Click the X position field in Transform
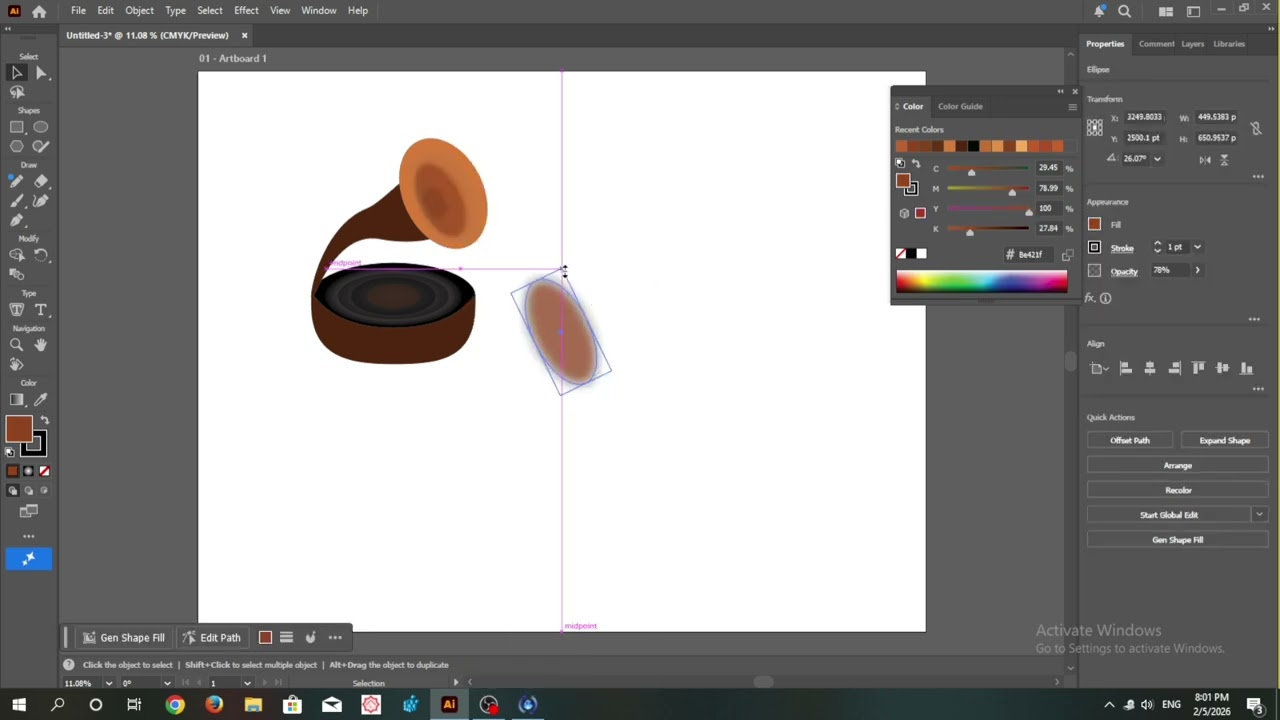This screenshot has width=1280, height=720. (1144, 117)
